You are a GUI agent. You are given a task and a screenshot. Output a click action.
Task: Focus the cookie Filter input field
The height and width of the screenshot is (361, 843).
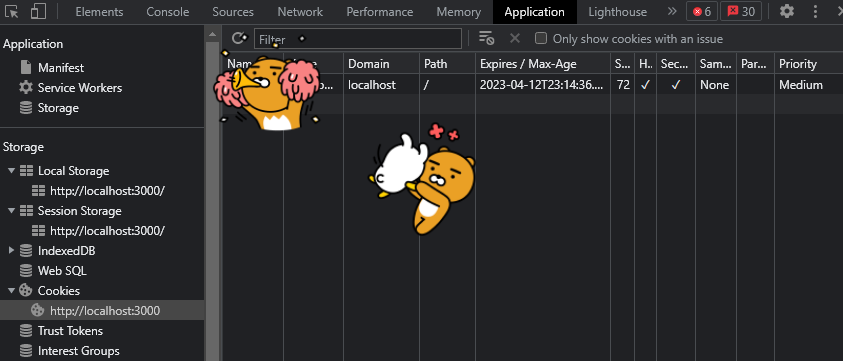pos(358,39)
